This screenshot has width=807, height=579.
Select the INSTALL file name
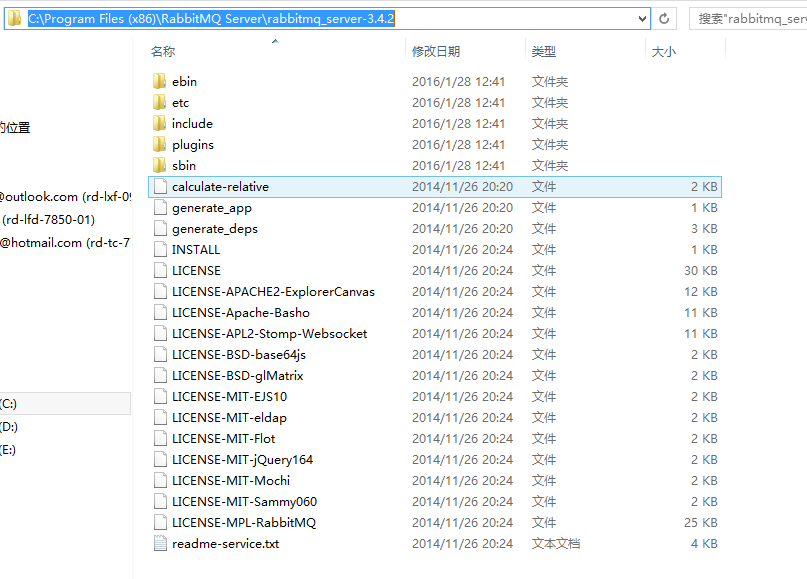[x=196, y=250]
